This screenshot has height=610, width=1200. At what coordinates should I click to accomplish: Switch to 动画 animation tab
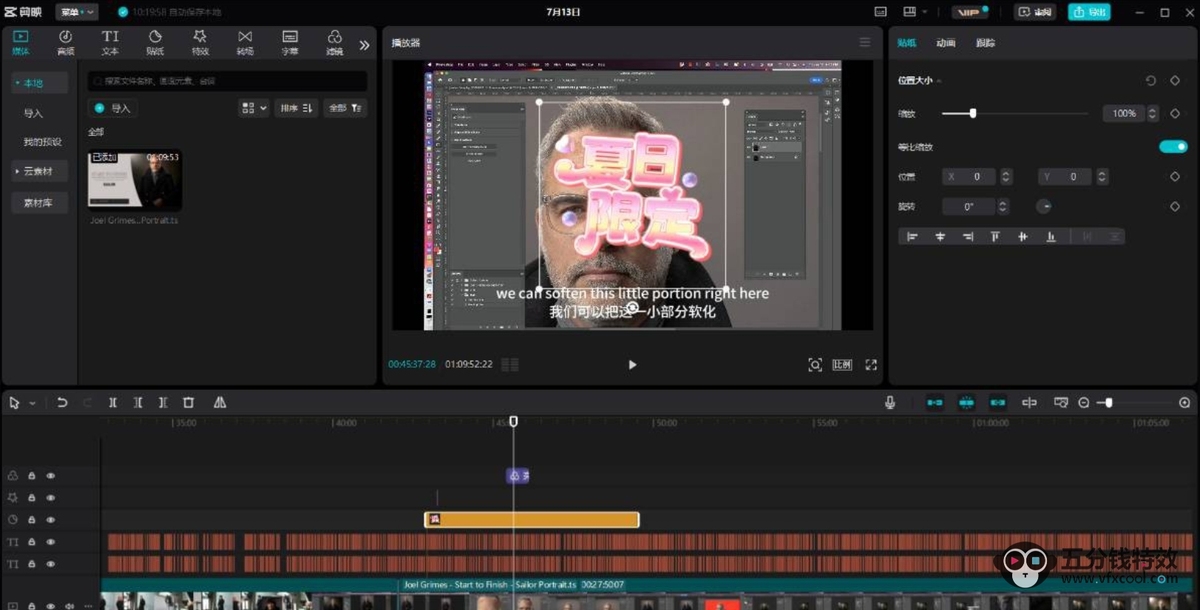tap(946, 43)
